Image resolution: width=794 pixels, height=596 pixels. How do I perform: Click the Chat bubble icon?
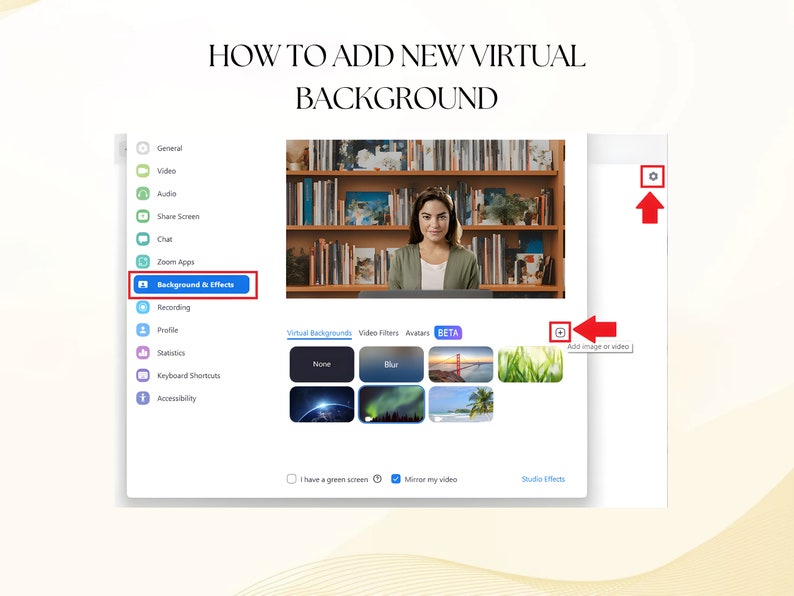pos(143,239)
